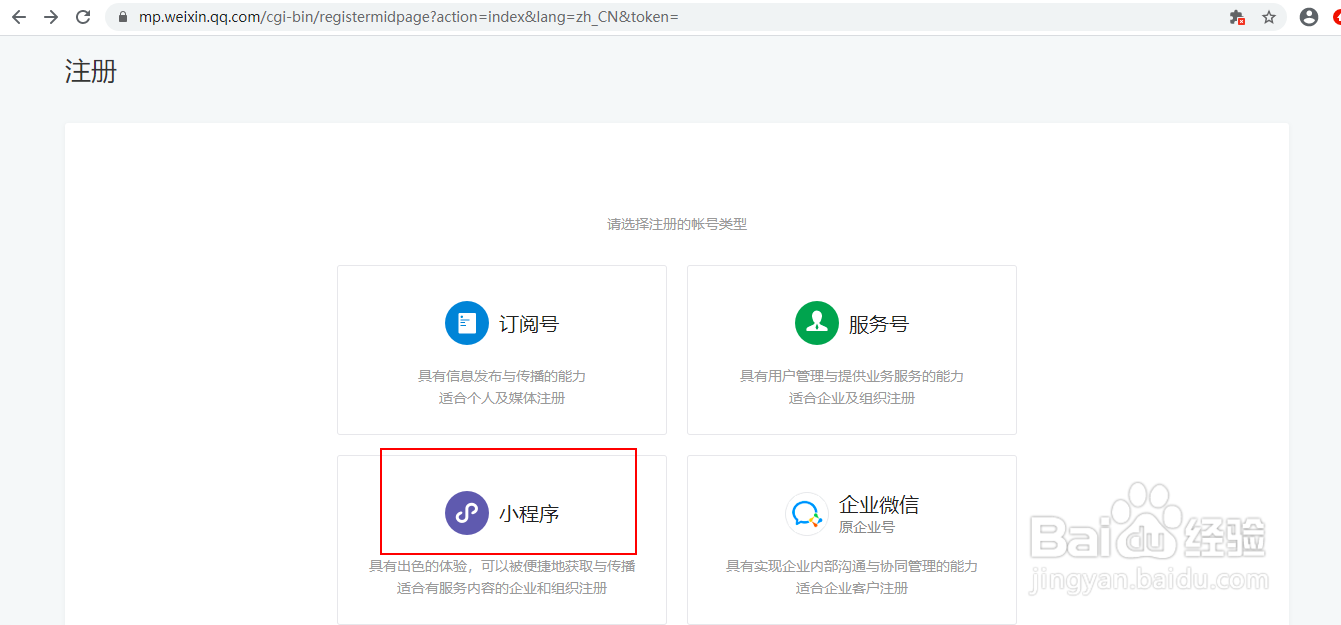1341x625 pixels.
Task: Click the text 具有用户管理与提供业务服务的能力
Action: [x=852, y=377]
